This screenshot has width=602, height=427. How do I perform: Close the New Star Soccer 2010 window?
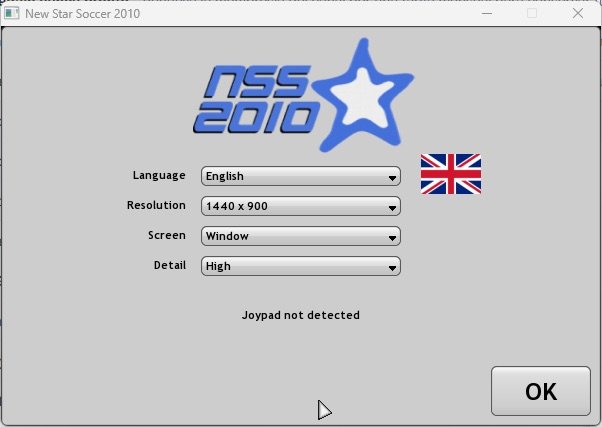578,14
